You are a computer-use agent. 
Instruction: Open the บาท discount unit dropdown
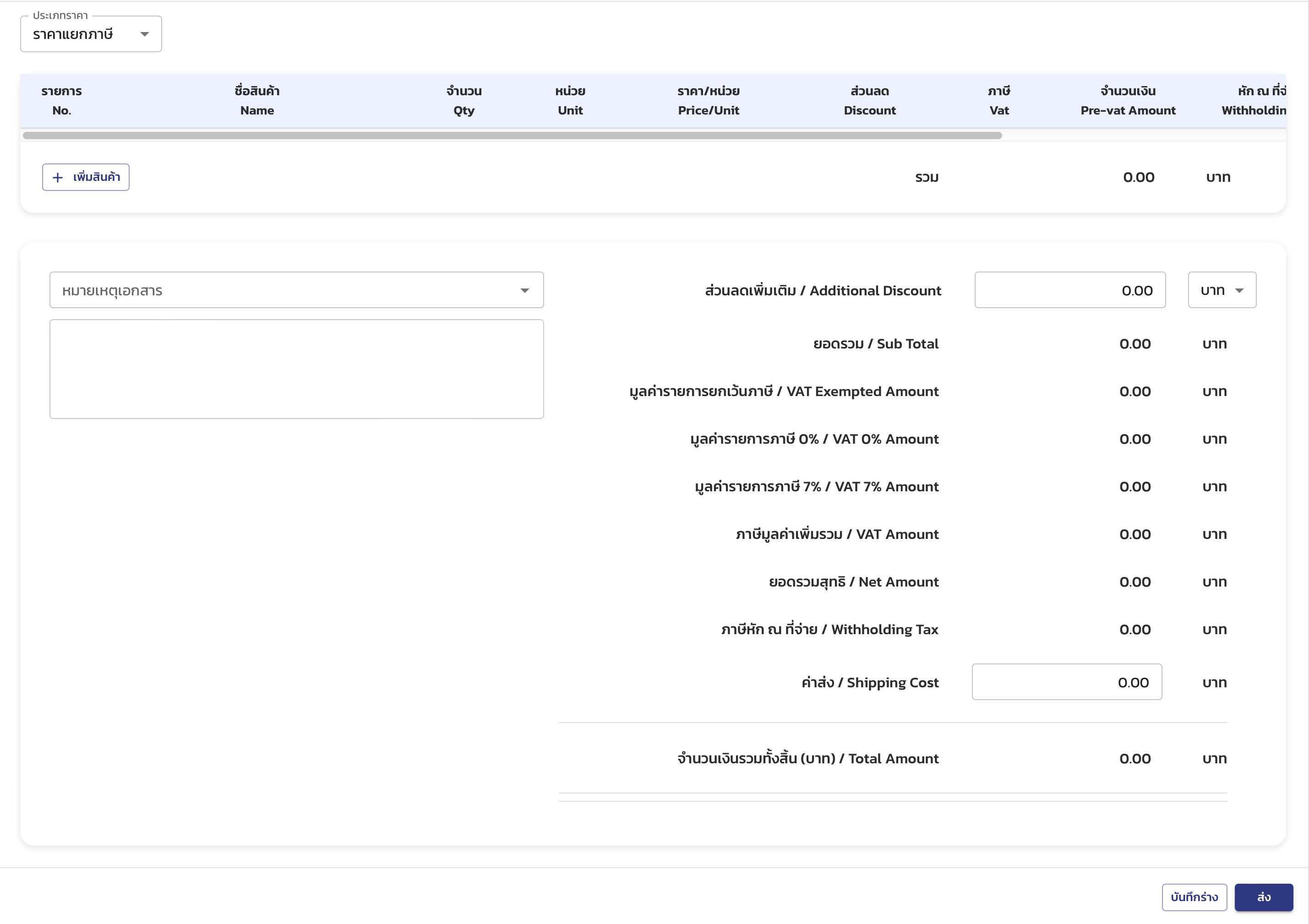[x=1222, y=290]
